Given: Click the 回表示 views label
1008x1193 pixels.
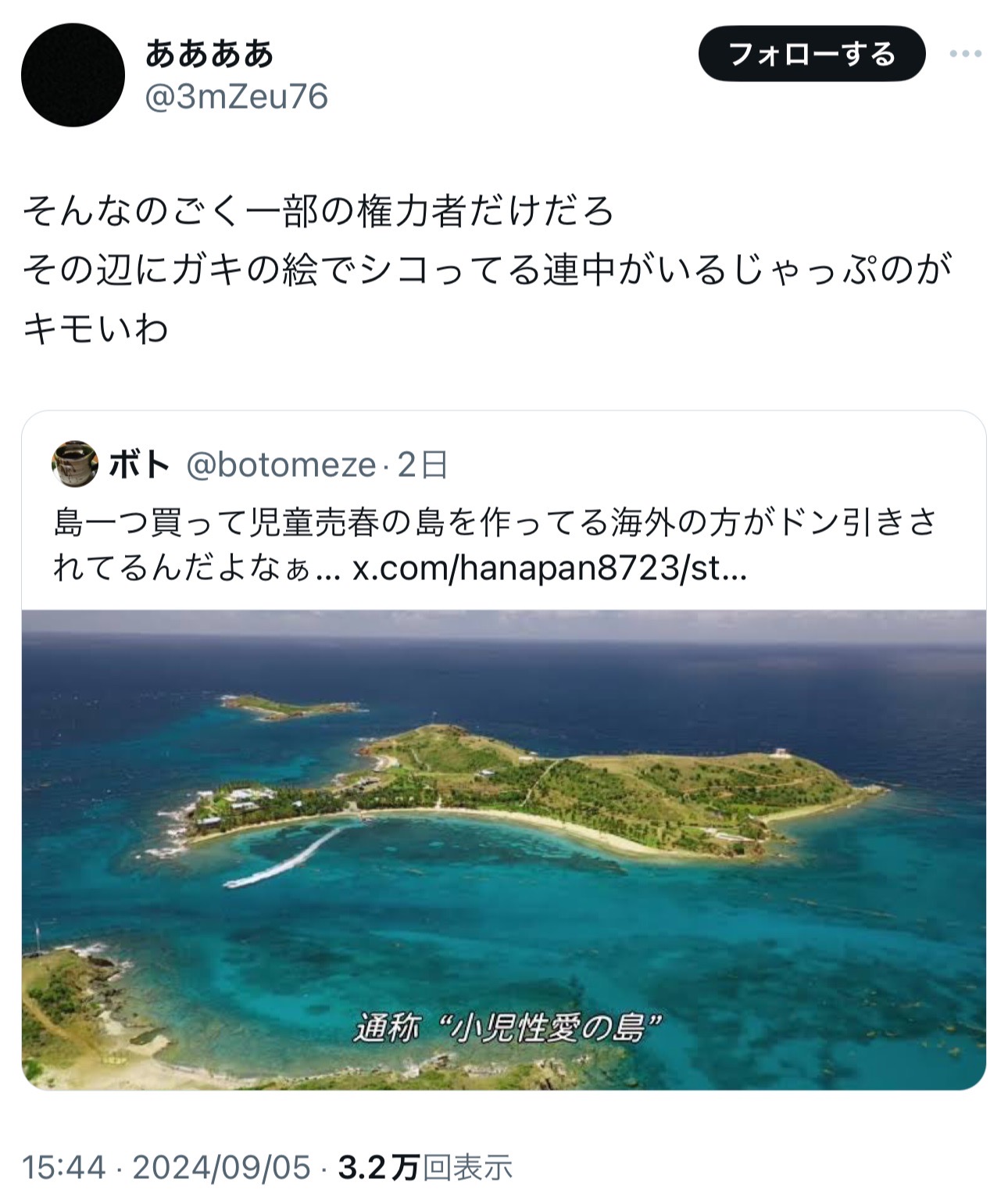Looking at the screenshot, I should 467,1168.
